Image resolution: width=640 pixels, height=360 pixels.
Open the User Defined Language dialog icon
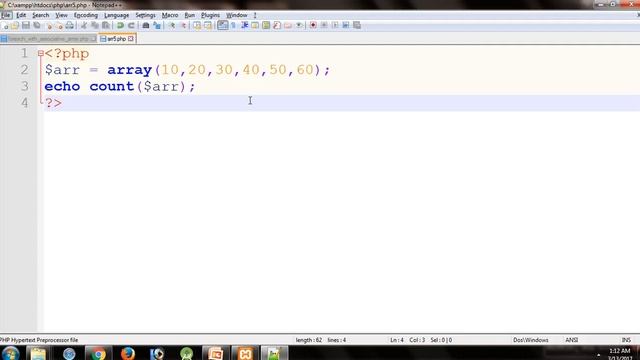tap(255, 25)
